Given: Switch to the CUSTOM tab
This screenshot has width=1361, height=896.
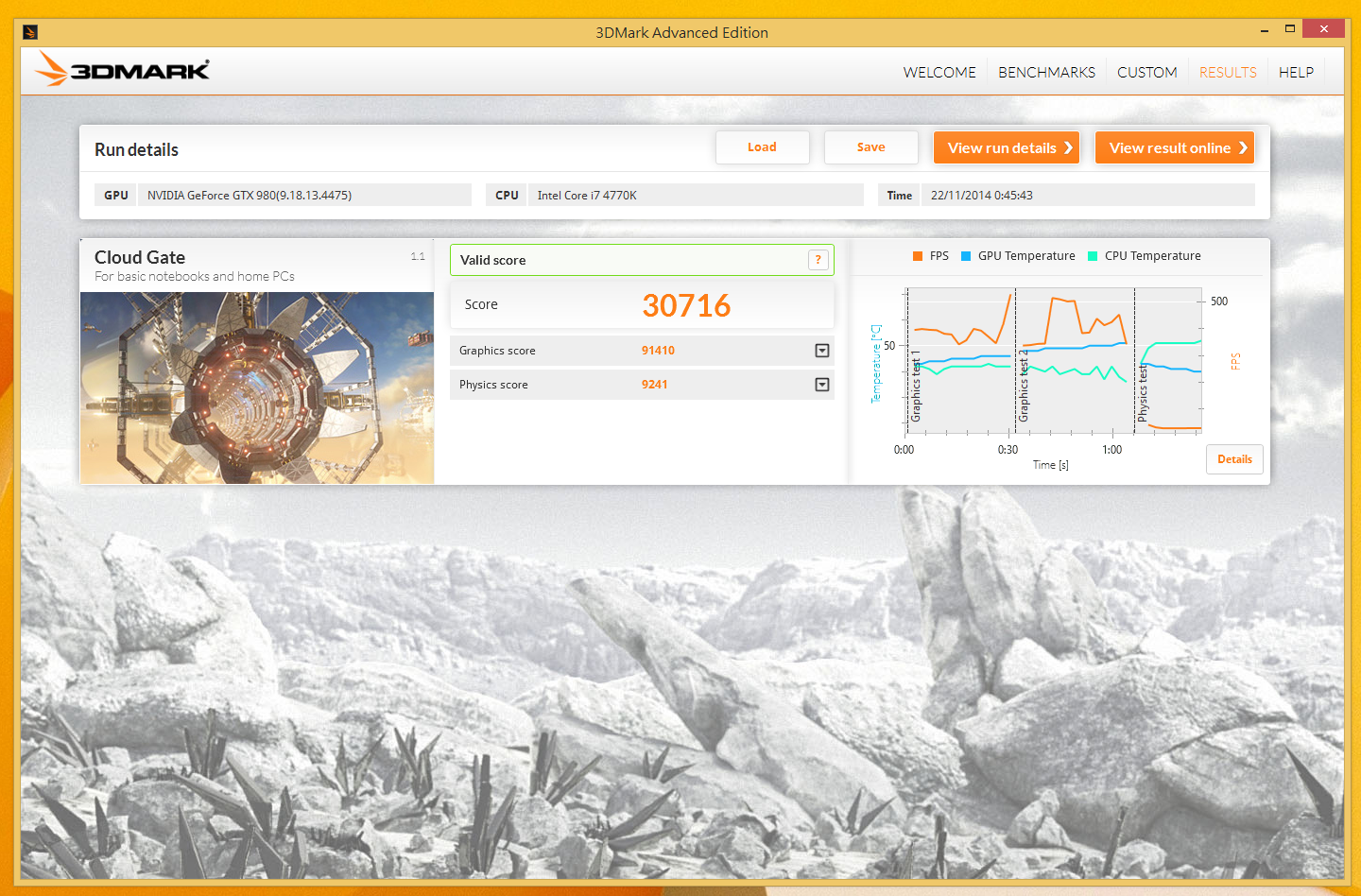Looking at the screenshot, I should [x=1147, y=72].
